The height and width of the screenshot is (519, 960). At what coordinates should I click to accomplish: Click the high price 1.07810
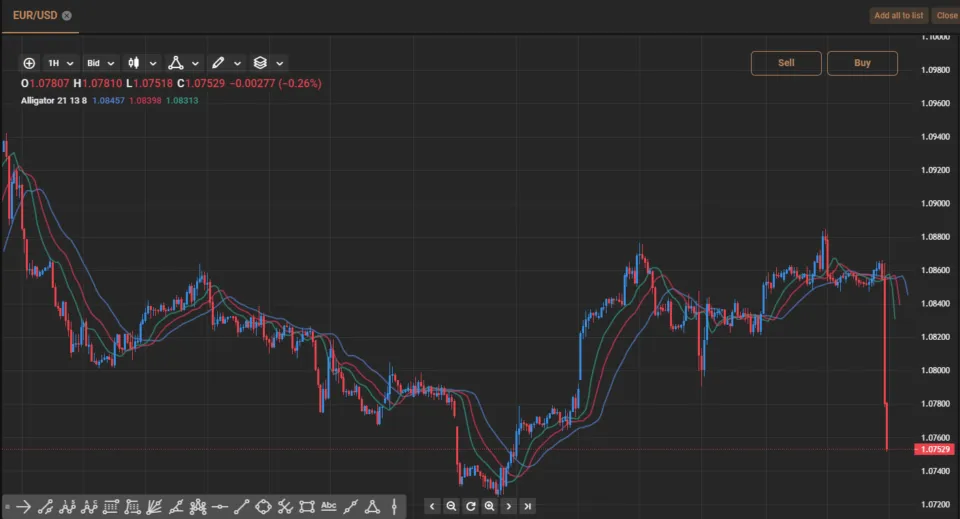102,83
